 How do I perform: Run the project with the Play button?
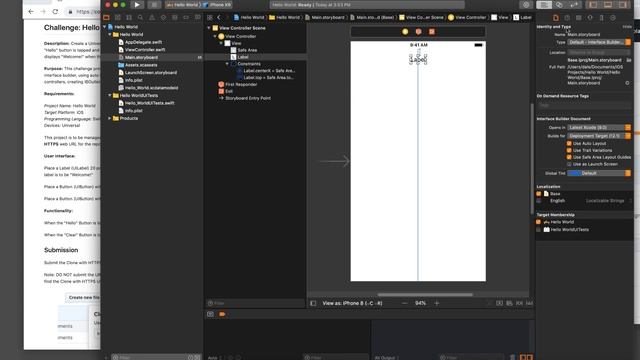(x=137, y=5)
